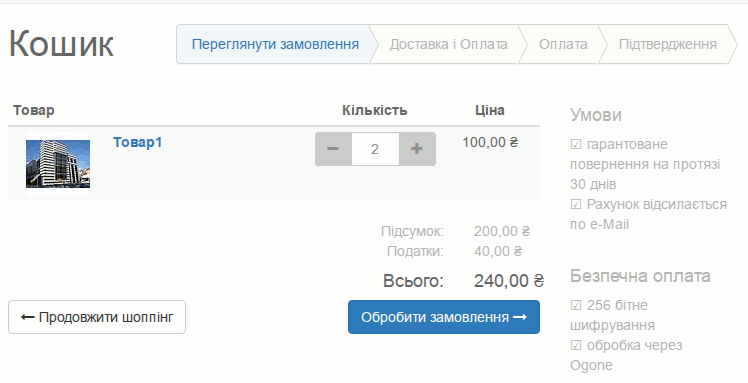The height and width of the screenshot is (383, 748).
Task: Click the Обробити замовлення button
Action: (444, 317)
